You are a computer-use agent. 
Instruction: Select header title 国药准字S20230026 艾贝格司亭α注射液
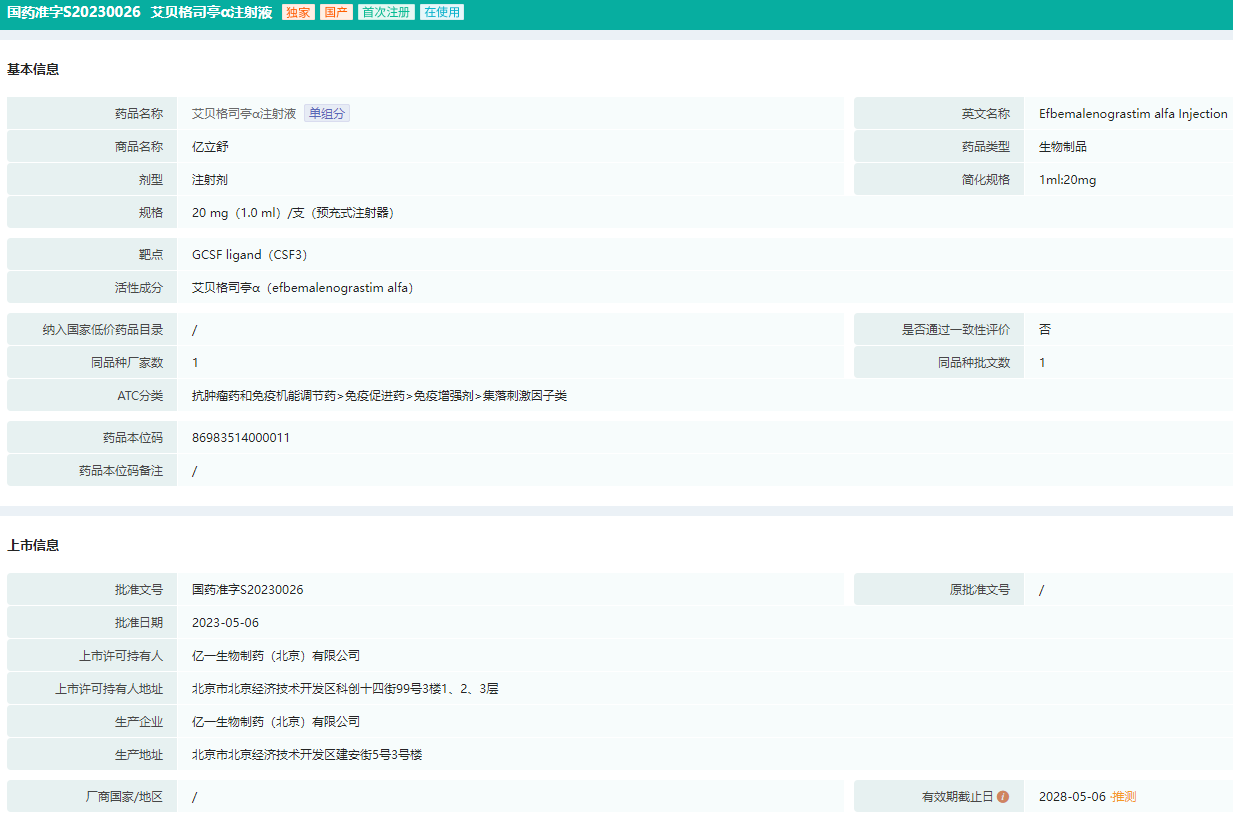140,13
